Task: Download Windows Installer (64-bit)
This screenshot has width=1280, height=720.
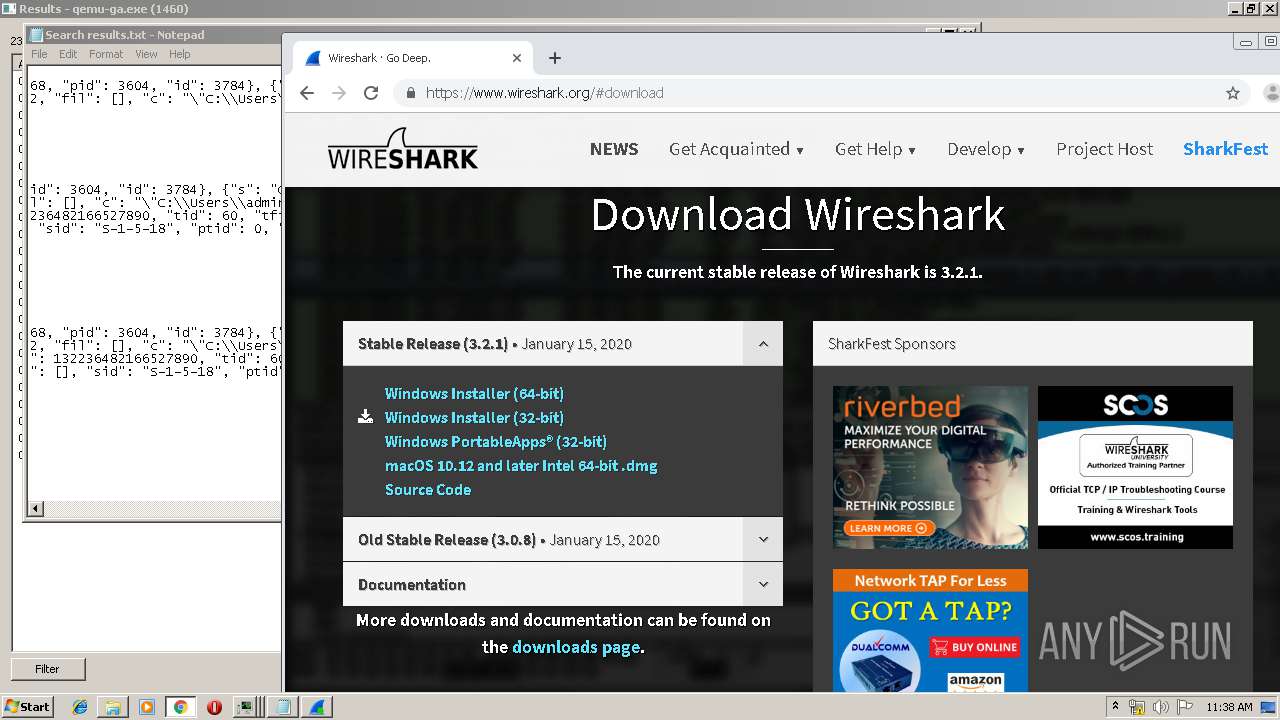Action: pos(474,394)
